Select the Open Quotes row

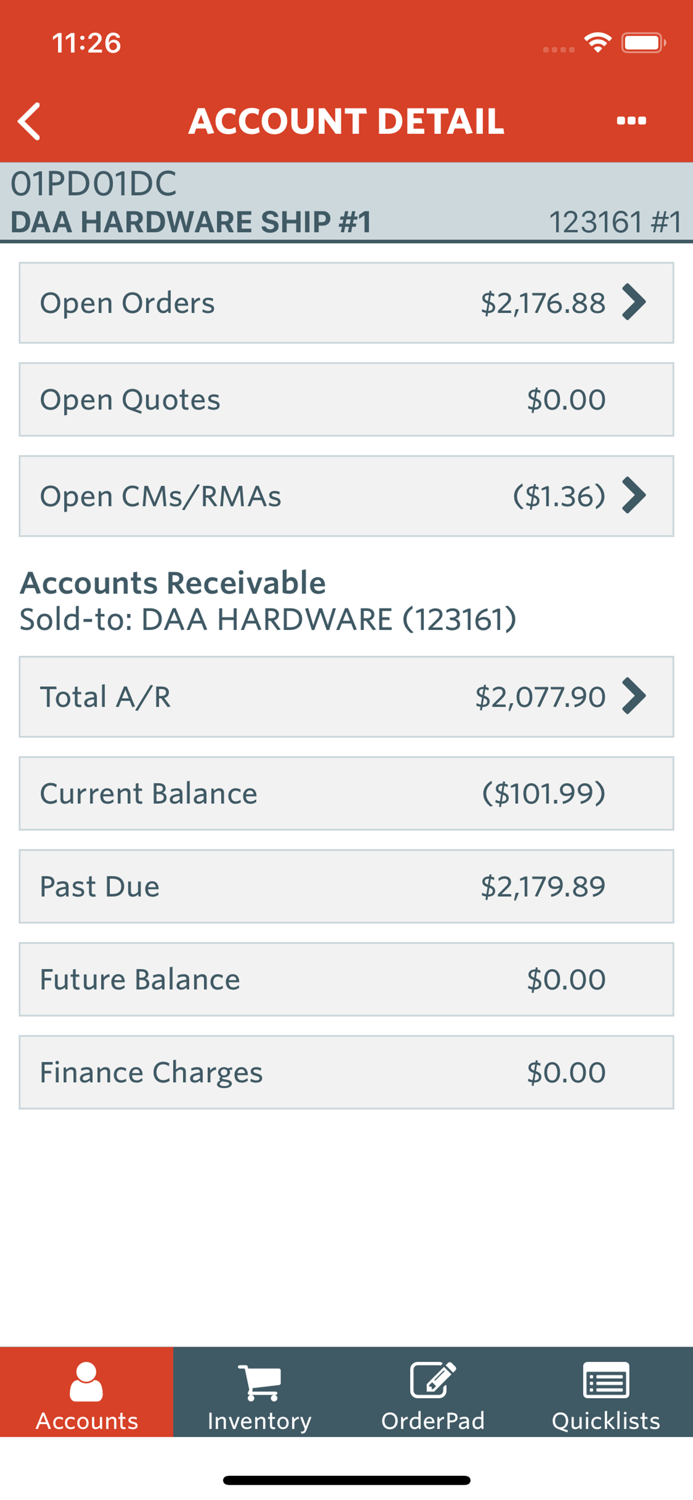[x=346, y=399]
